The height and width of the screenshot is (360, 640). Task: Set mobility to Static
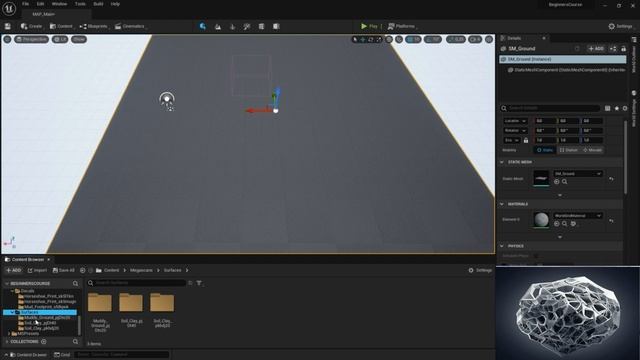(545, 150)
